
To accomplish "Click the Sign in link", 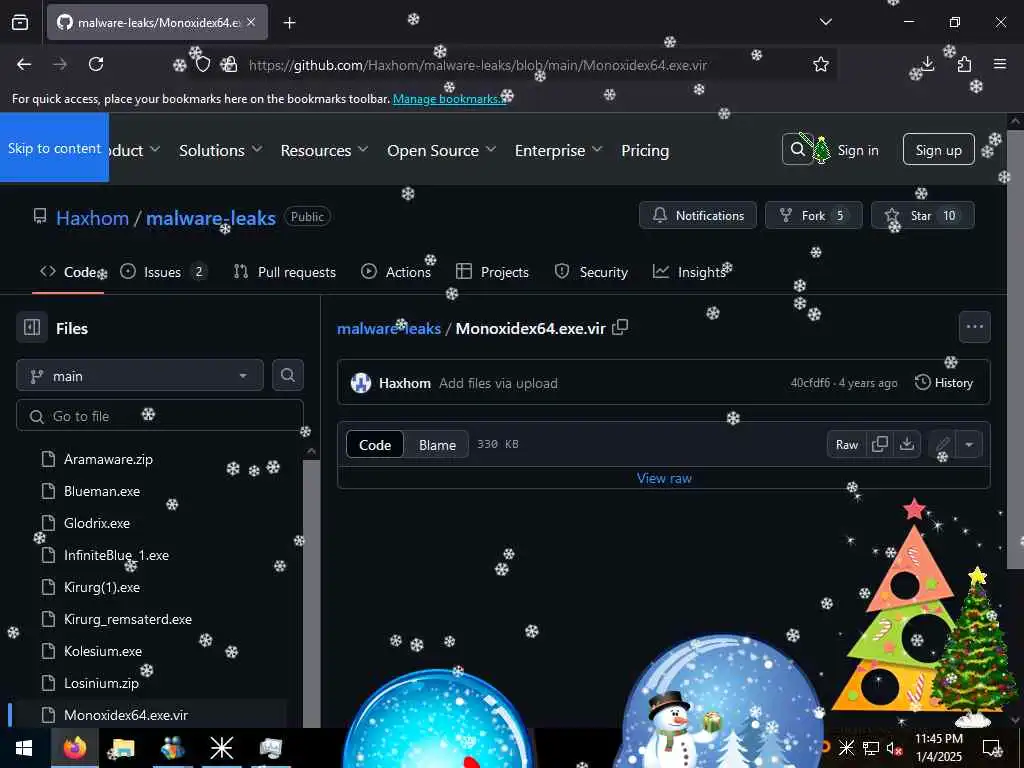I will click(x=857, y=150).
